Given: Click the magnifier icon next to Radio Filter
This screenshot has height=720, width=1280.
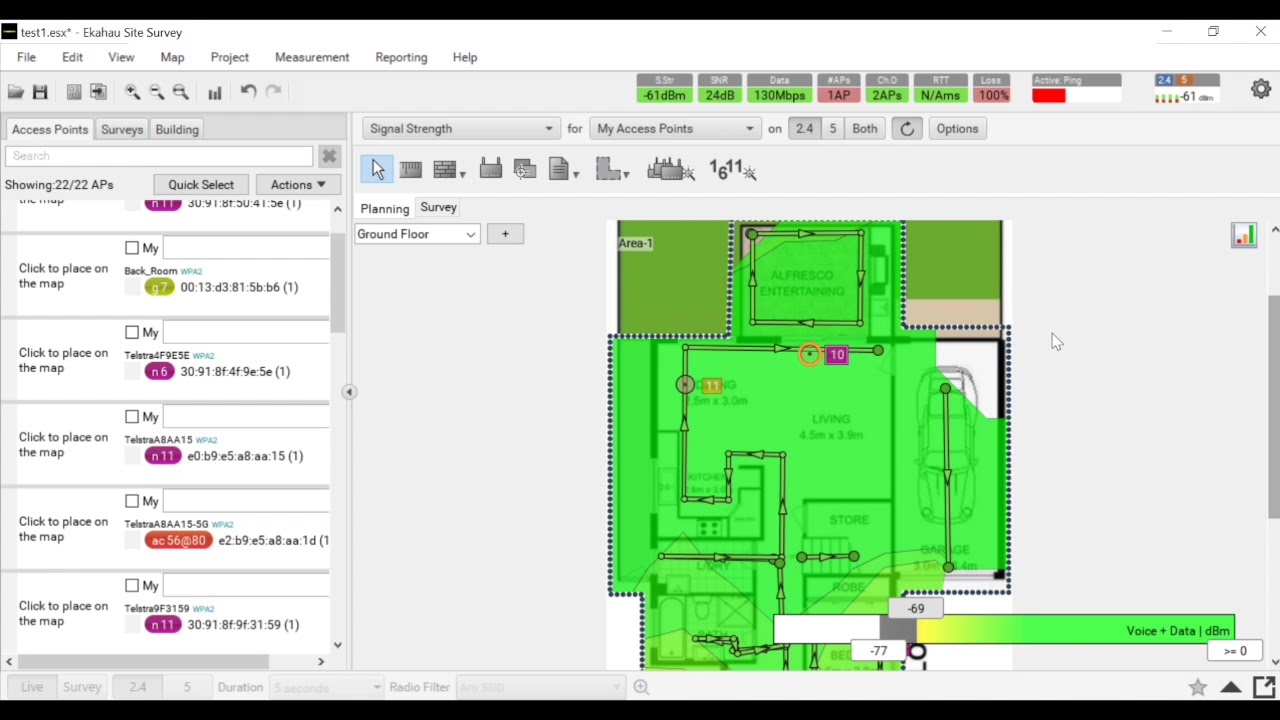Looking at the screenshot, I should [x=641, y=687].
